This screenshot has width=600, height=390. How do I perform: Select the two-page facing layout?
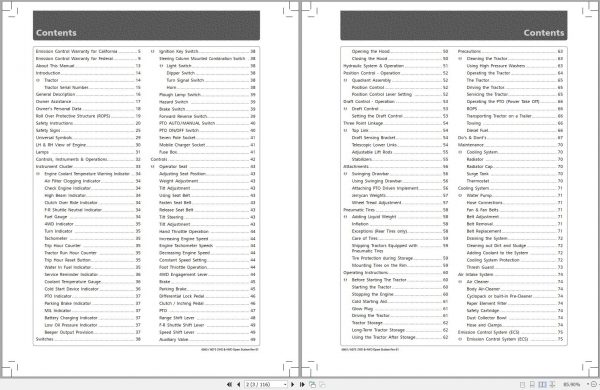point(542,385)
